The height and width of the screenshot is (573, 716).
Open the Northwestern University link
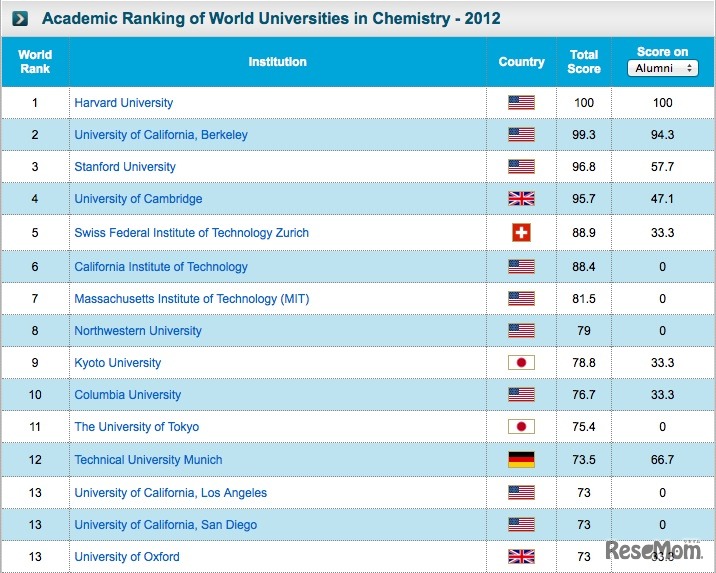[138, 331]
